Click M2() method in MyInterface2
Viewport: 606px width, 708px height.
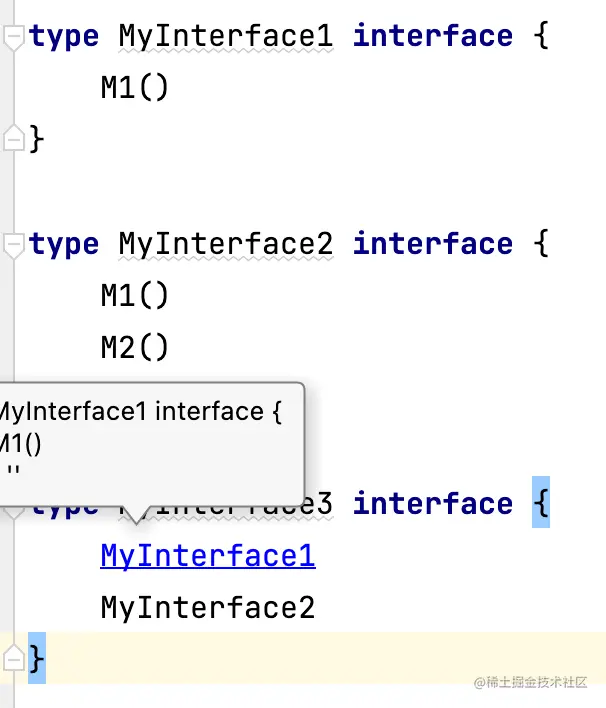[135, 348]
